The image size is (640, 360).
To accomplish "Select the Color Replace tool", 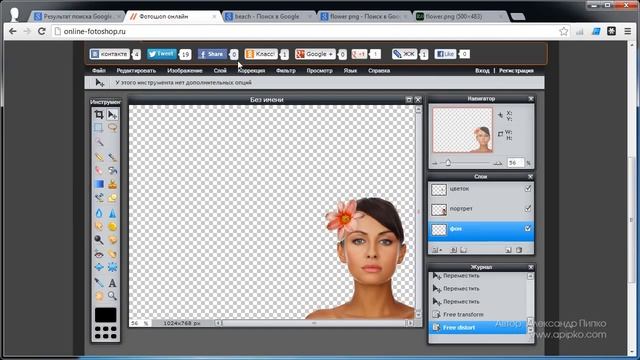I will pyautogui.click(x=99, y=198).
